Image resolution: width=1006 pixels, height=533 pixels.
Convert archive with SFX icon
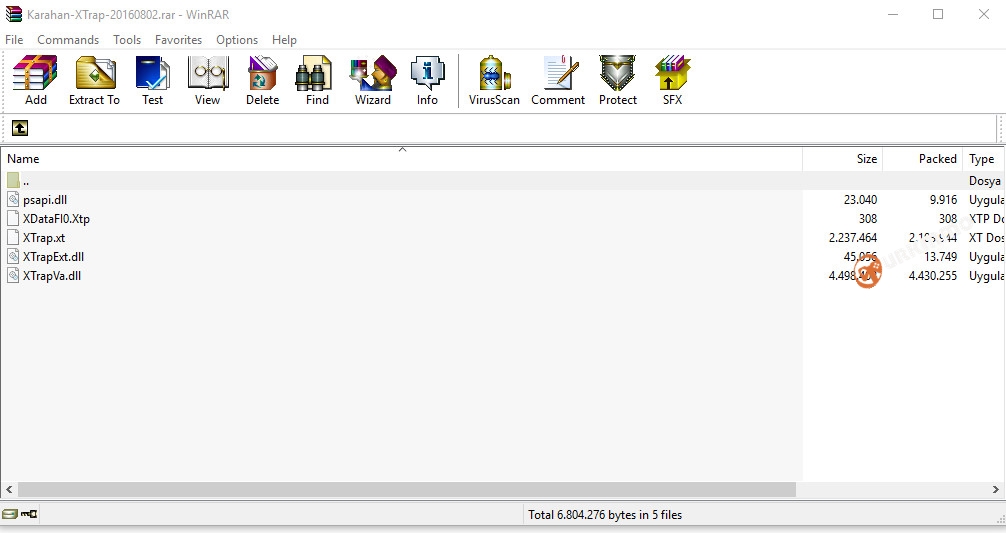tap(672, 72)
